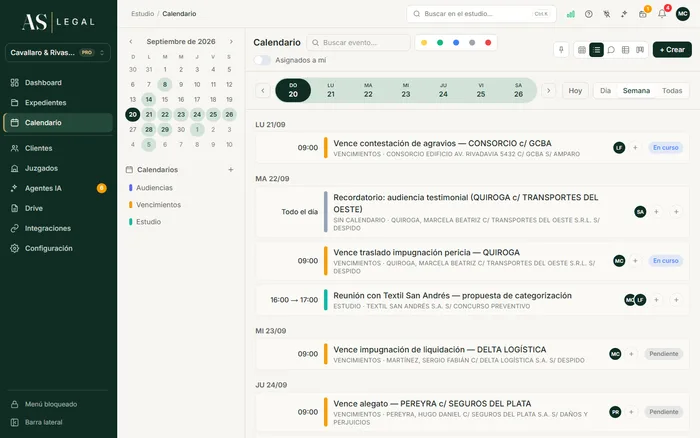Switch to the table view icon
700x438 pixels.
625,50
